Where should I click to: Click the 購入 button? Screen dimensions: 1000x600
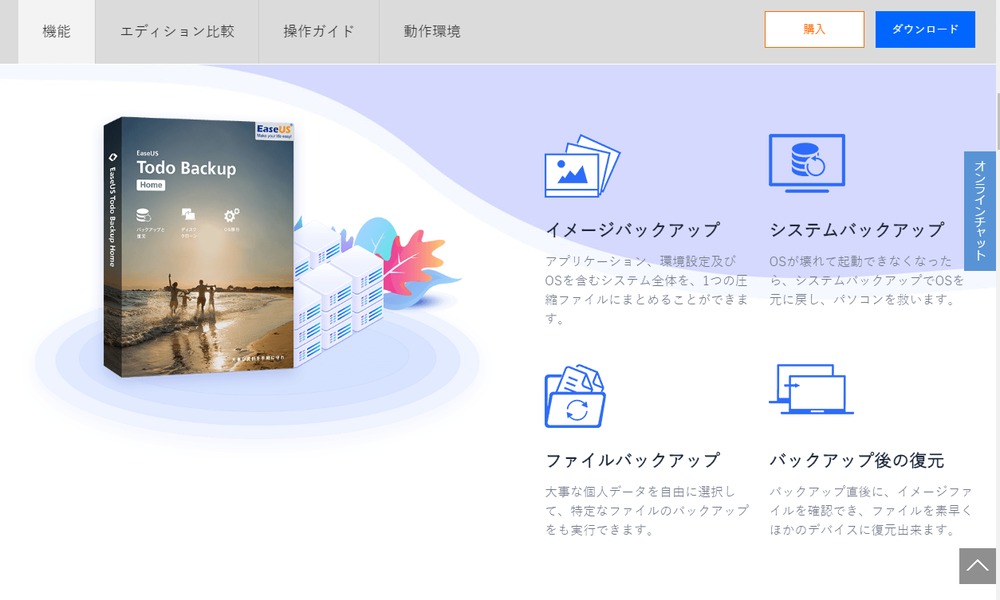(x=814, y=29)
